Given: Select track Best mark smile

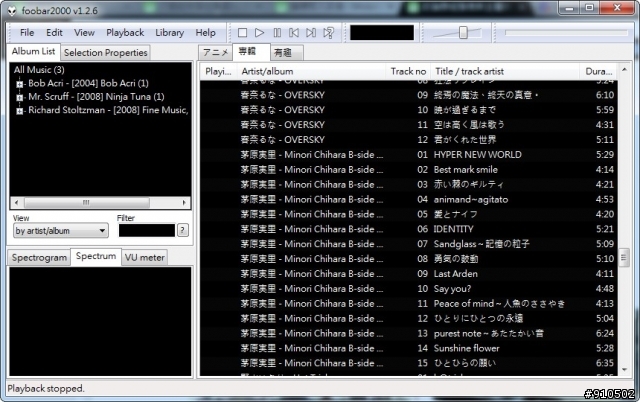Looking at the screenshot, I should [x=409, y=170].
